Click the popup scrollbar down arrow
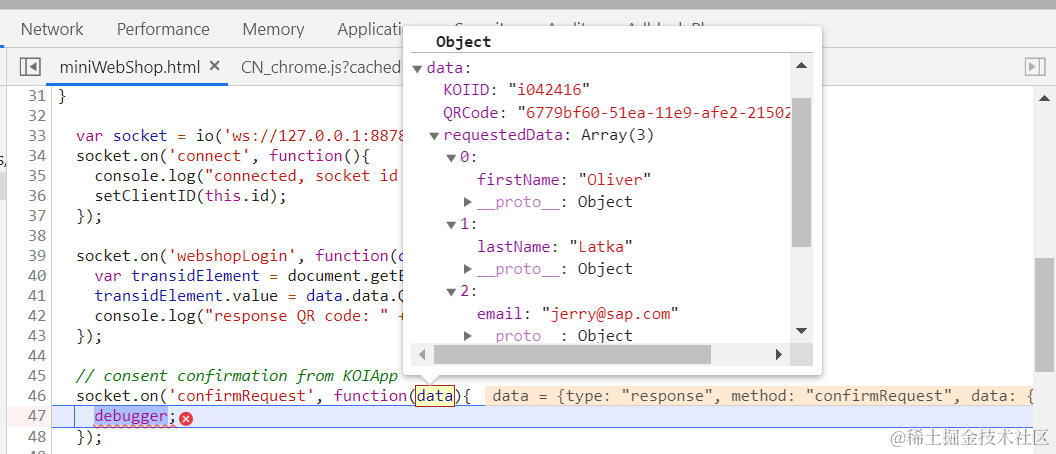1056x454 pixels. [801, 331]
